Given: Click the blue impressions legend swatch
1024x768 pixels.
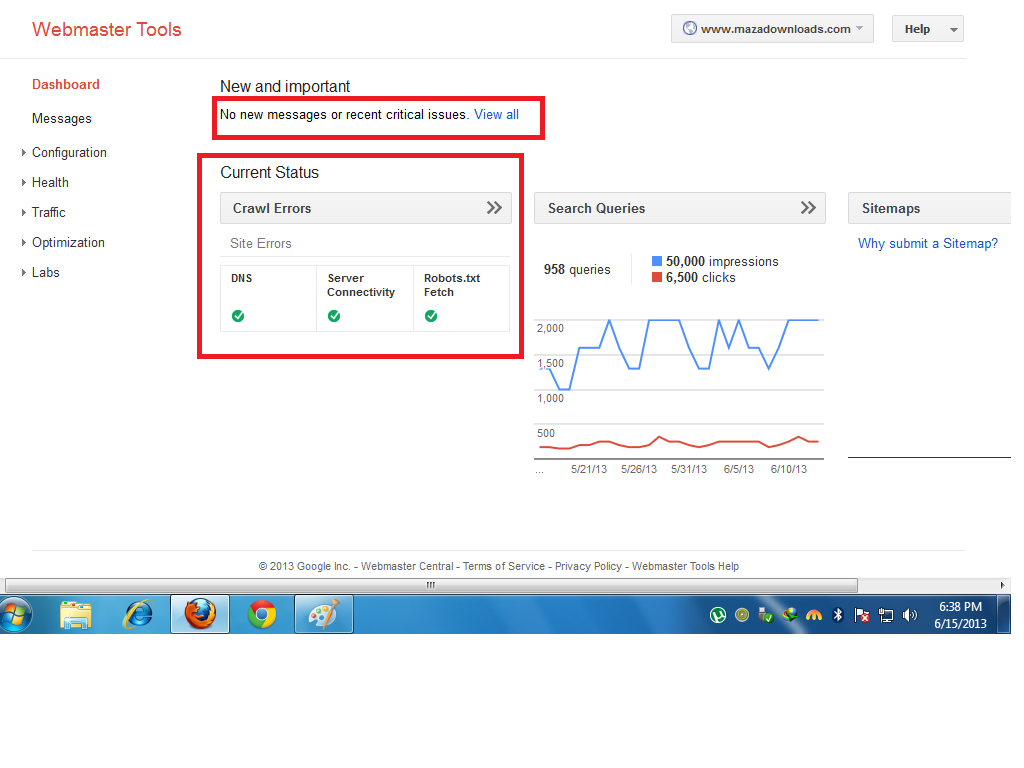Looking at the screenshot, I should pyautogui.click(x=657, y=261).
